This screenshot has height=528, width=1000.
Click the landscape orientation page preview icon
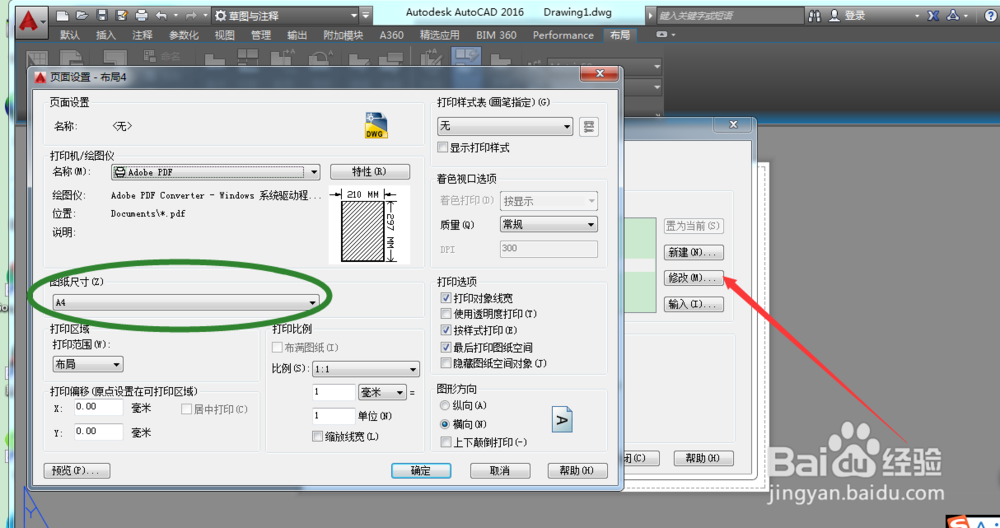(x=562, y=419)
